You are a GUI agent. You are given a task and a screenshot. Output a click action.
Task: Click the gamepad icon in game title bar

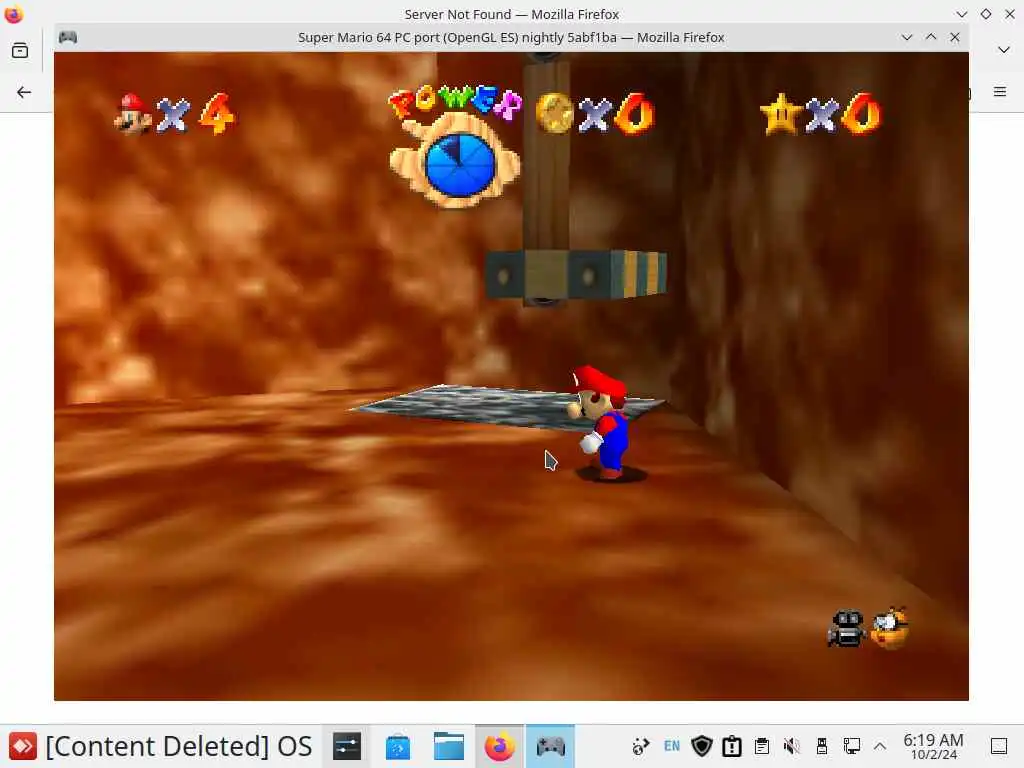click(x=68, y=37)
